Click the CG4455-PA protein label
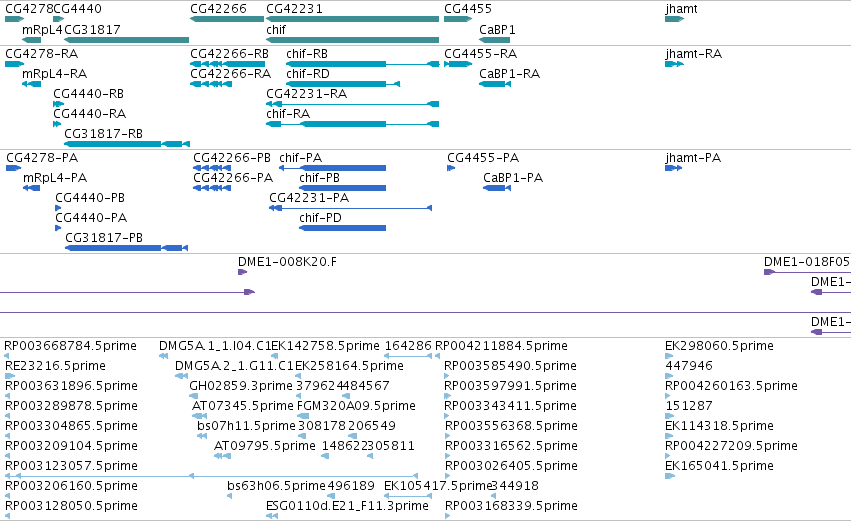The height and width of the screenshot is (521, 851). (x=483, y=158)
